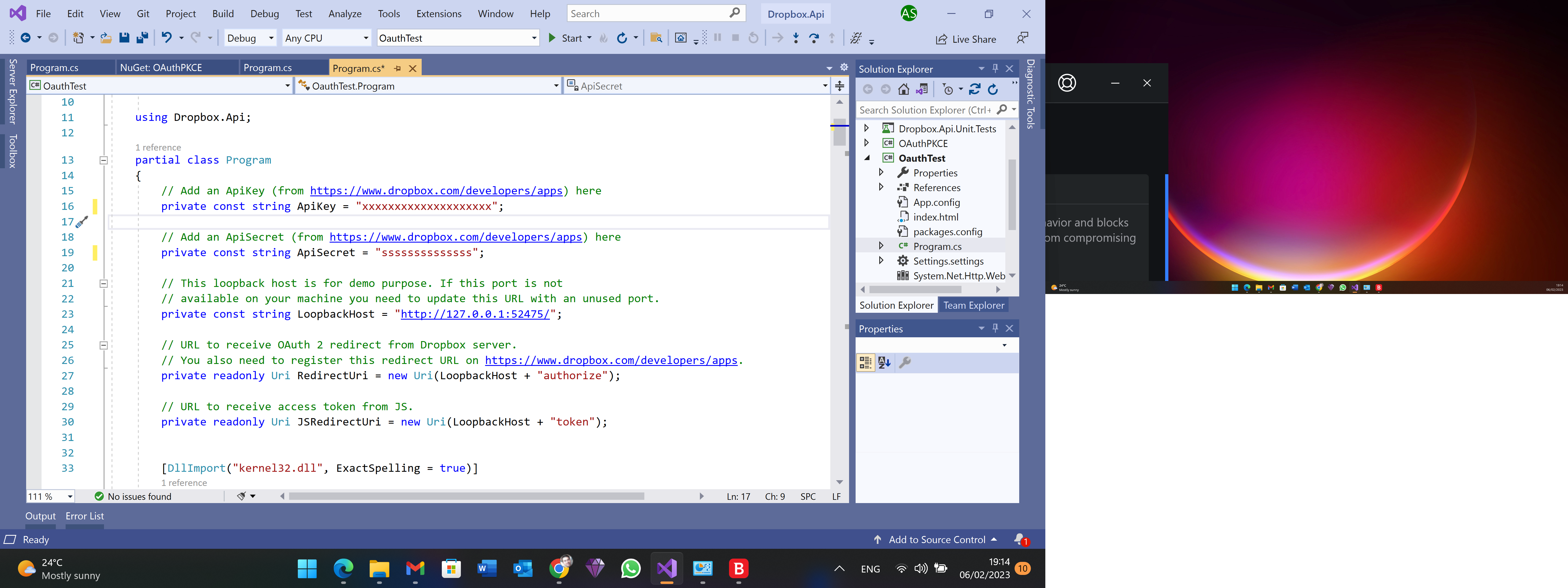Open the OauthTest startup project dropdown
1568x588 pixels.
point(458,38)
